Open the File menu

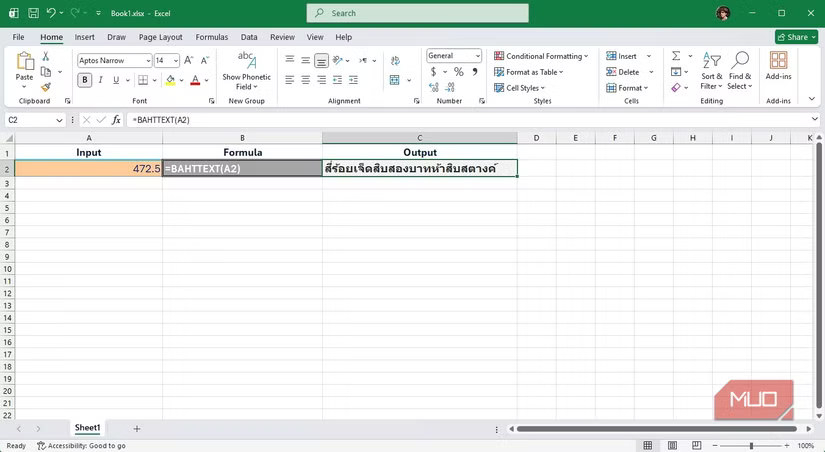point(18,37)
